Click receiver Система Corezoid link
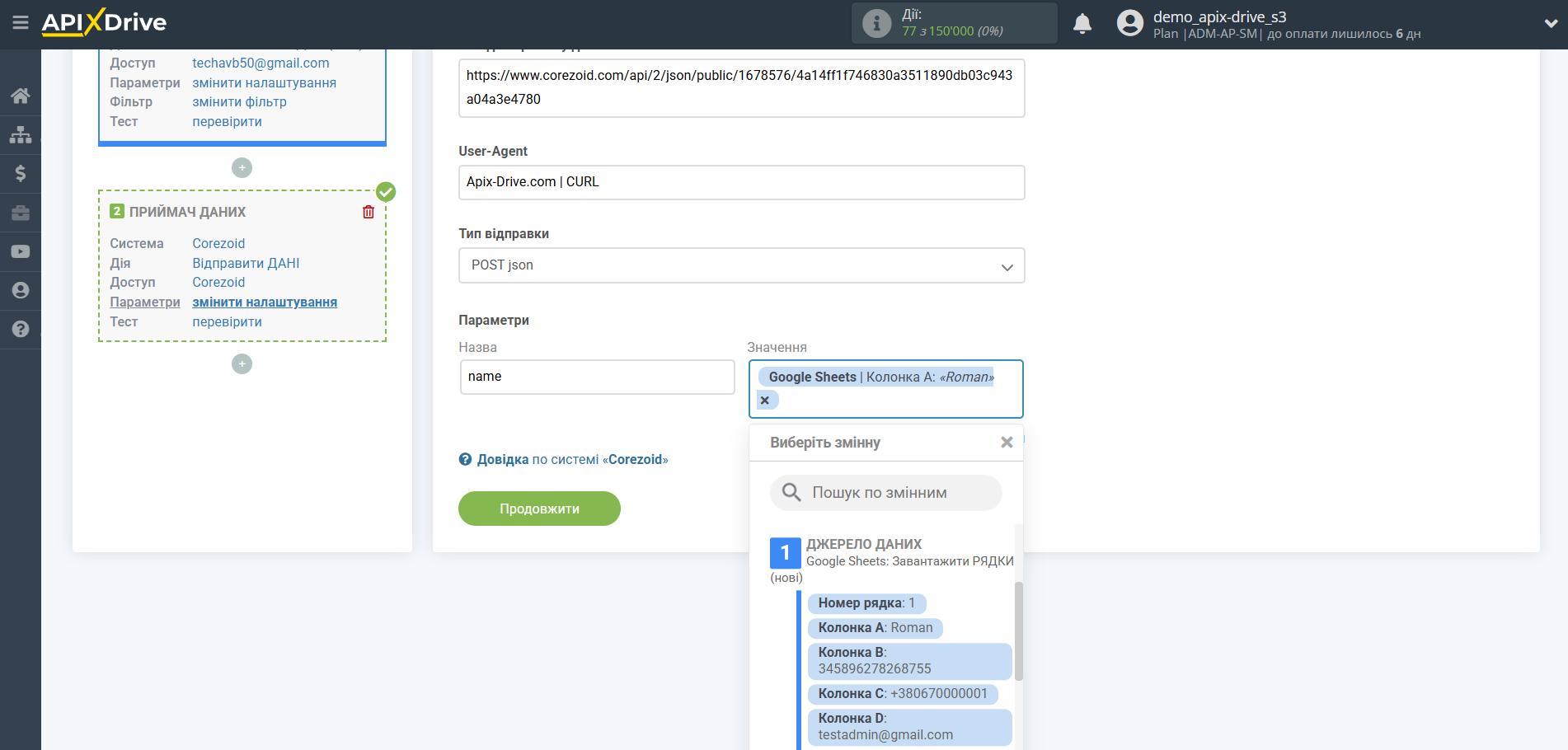This screenshot has width=1568, height=750. click(x=218, y=243)
